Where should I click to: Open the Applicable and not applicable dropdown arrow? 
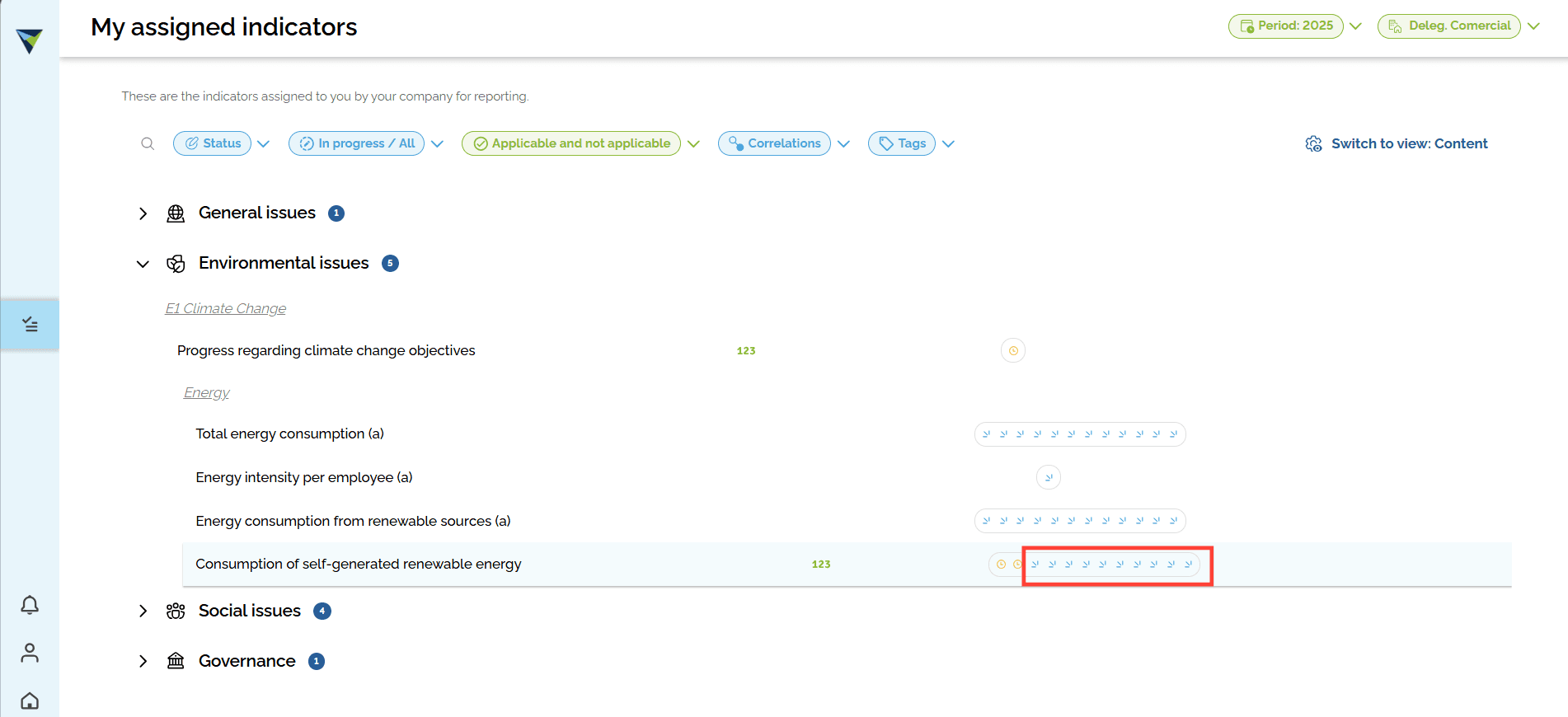(693, 143)
